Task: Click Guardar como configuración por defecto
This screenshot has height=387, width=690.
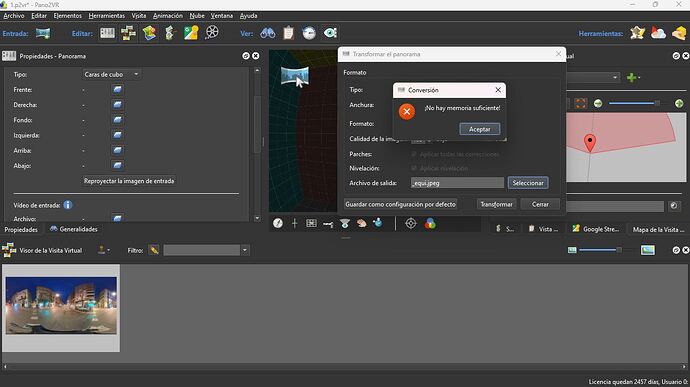Action: pos(400,204)
